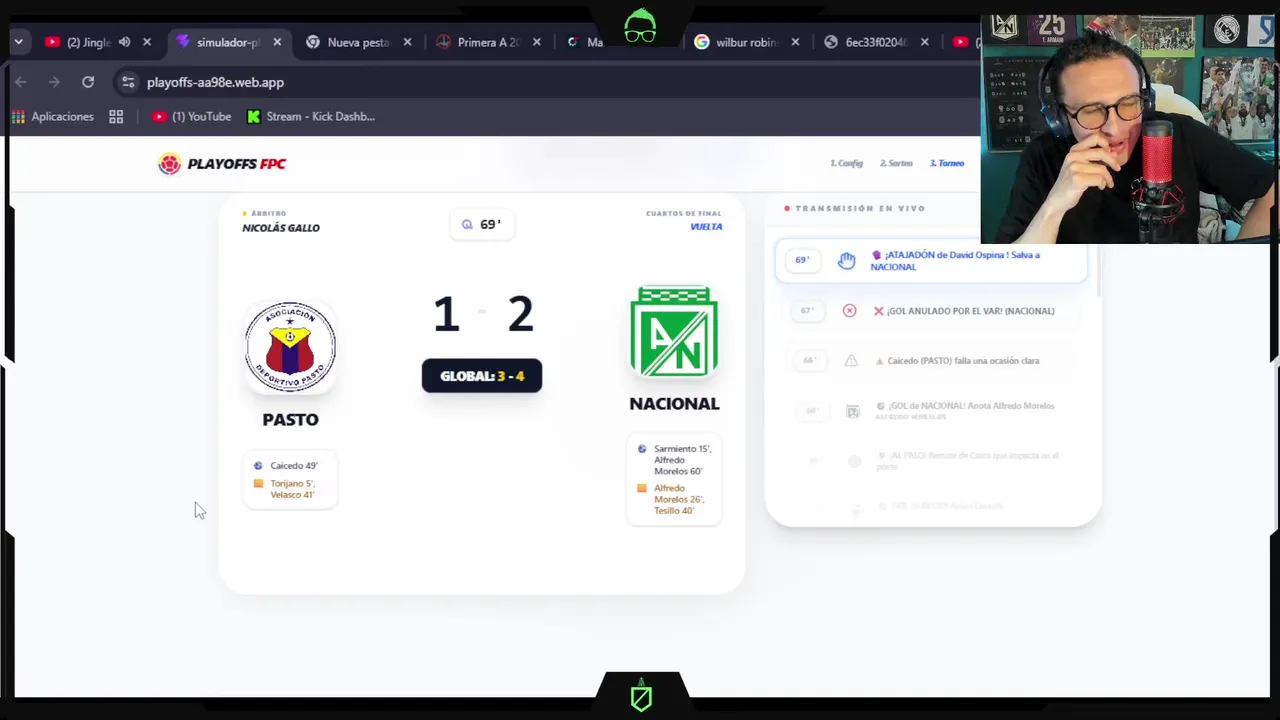The image size is (1280, 720).
Task: Mute the audio icon on Jingle tab
Action: [x=124, y=42]
